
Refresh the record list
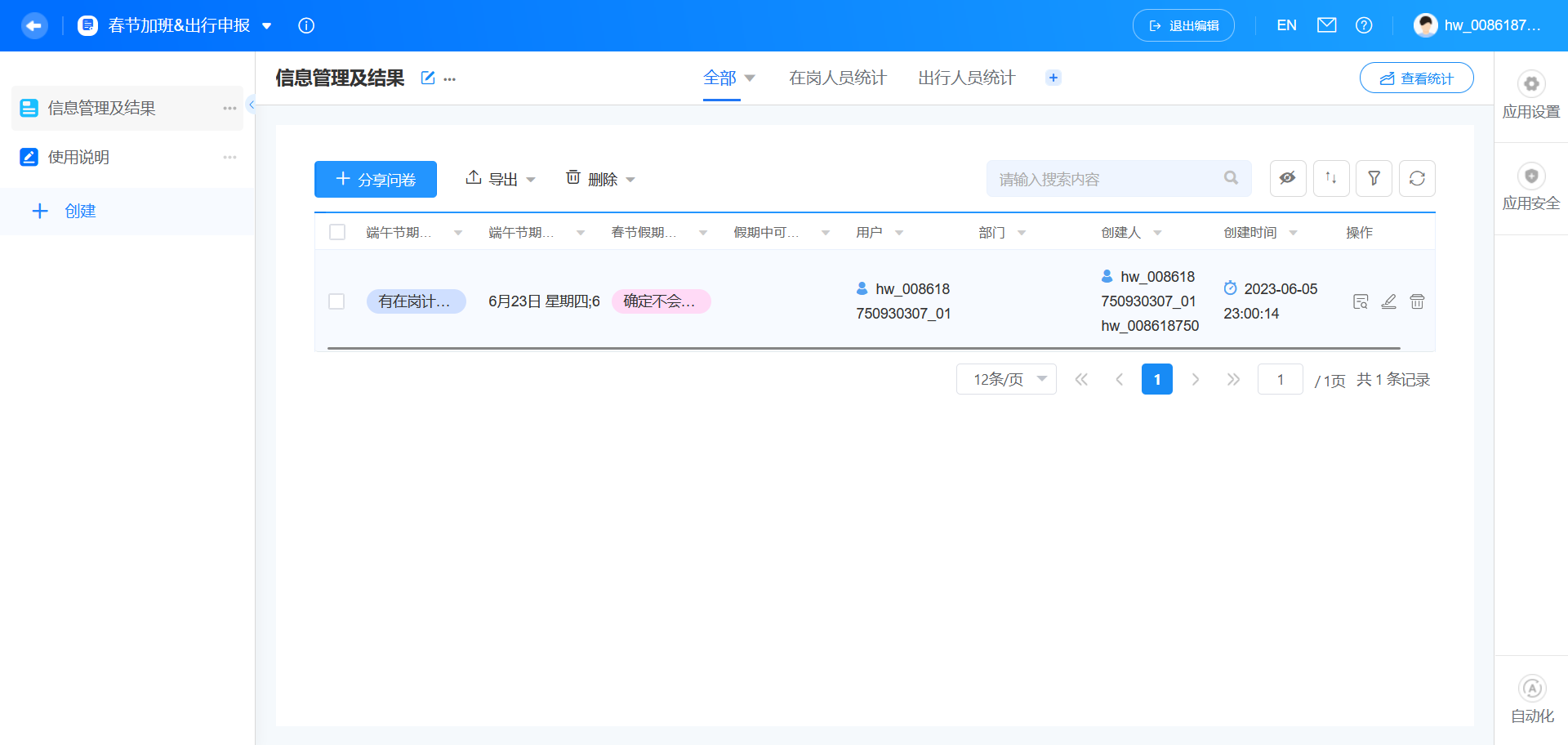click(x=1417, y=178)
